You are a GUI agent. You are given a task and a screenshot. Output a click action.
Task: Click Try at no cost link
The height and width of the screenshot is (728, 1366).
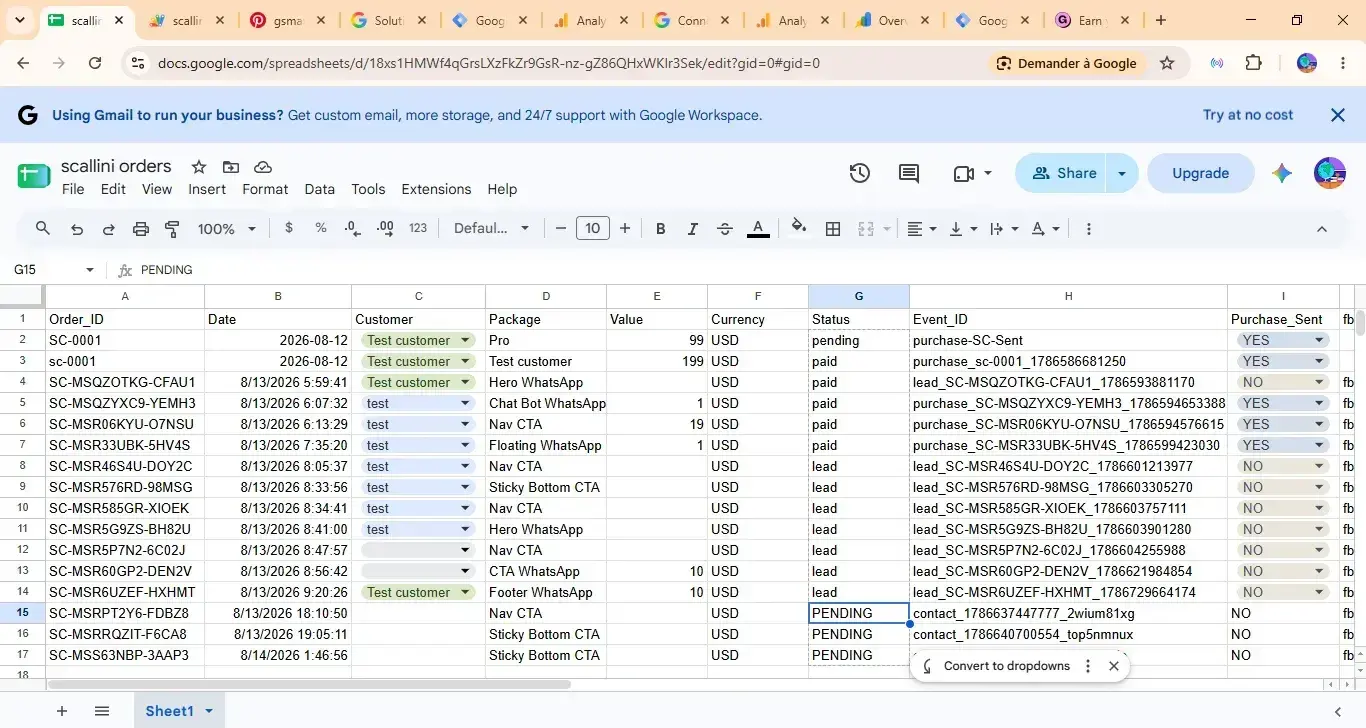[x=1248, y=115]
